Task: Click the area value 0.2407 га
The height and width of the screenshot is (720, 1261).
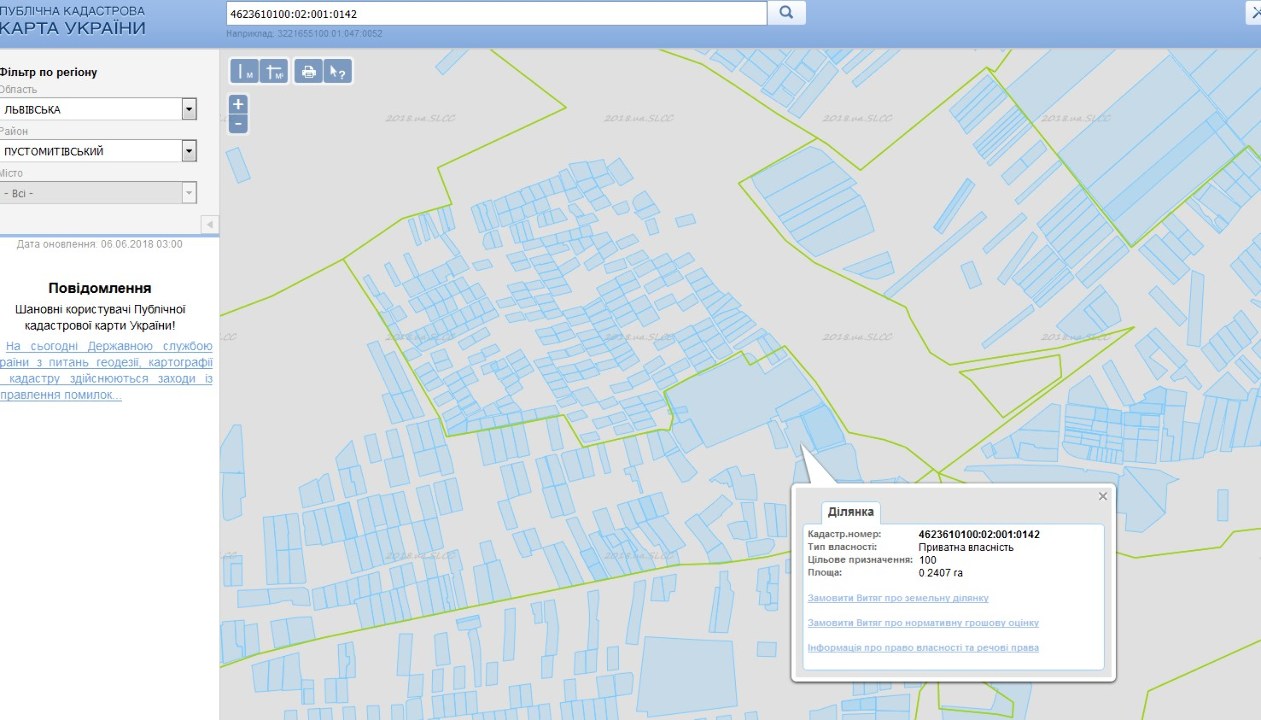Action: point(940,573)
